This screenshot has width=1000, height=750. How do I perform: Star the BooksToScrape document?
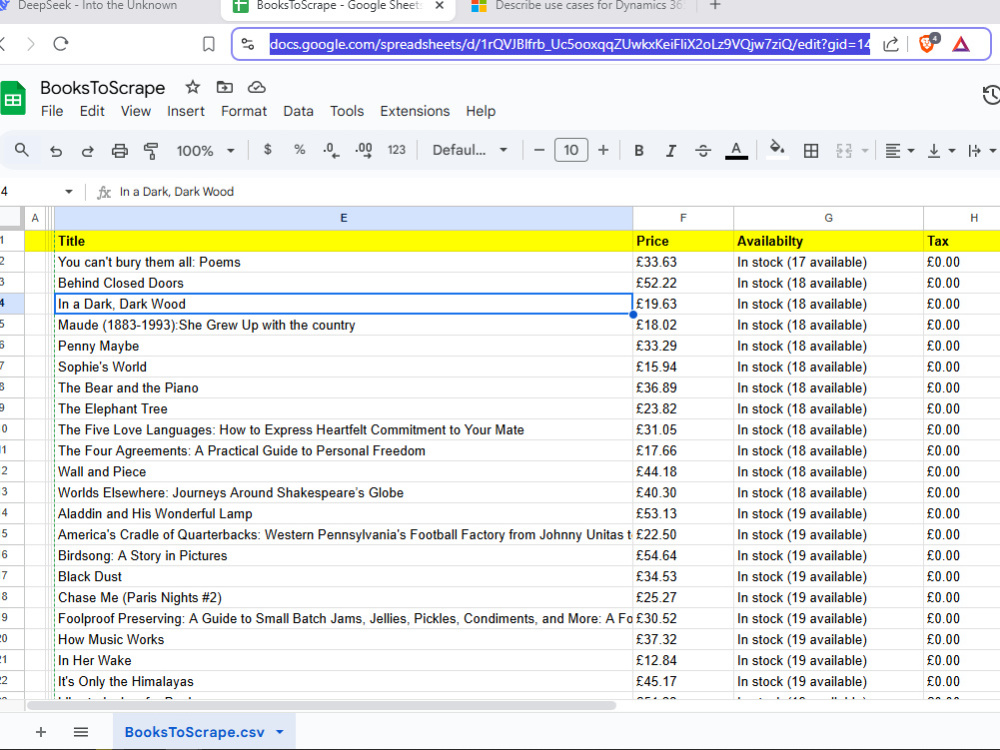point(193,87)
